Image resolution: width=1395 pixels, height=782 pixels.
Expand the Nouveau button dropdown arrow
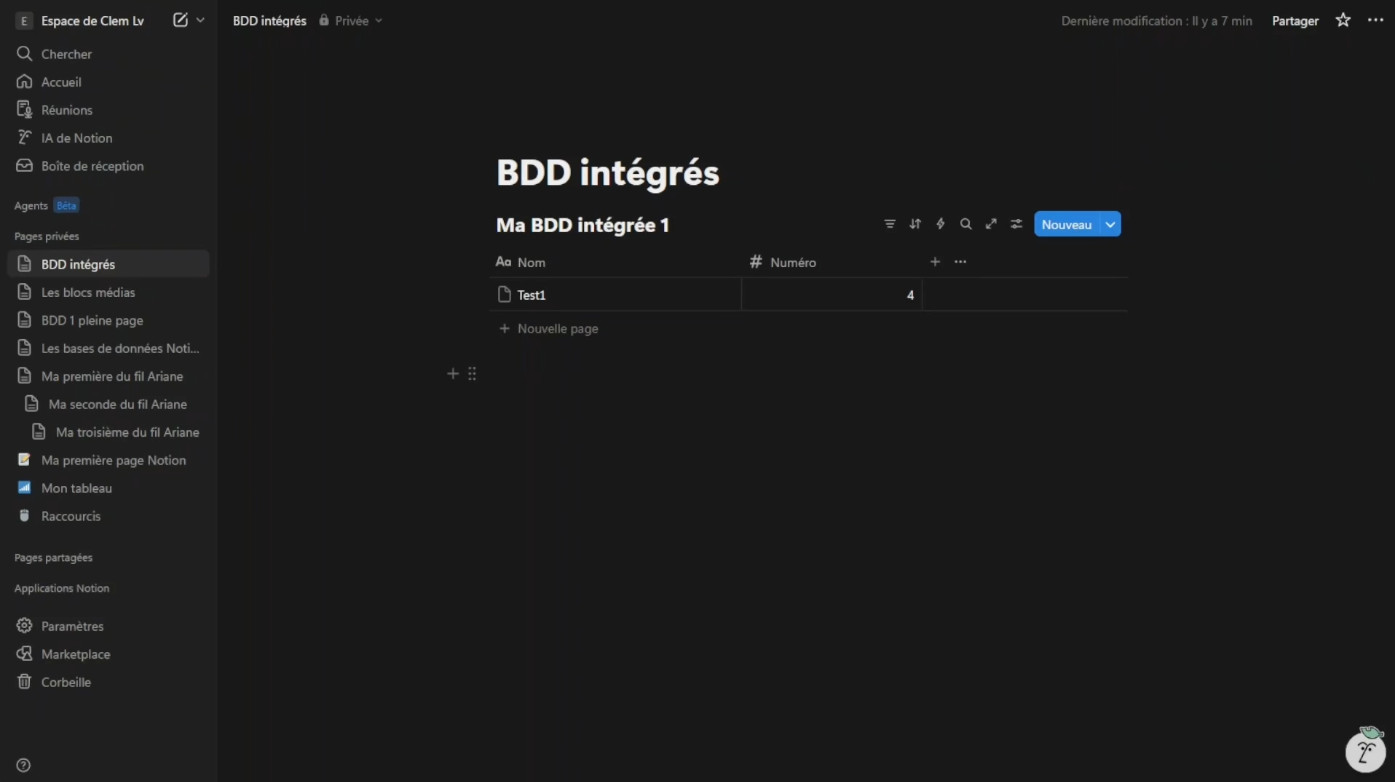pos(1110,225)
